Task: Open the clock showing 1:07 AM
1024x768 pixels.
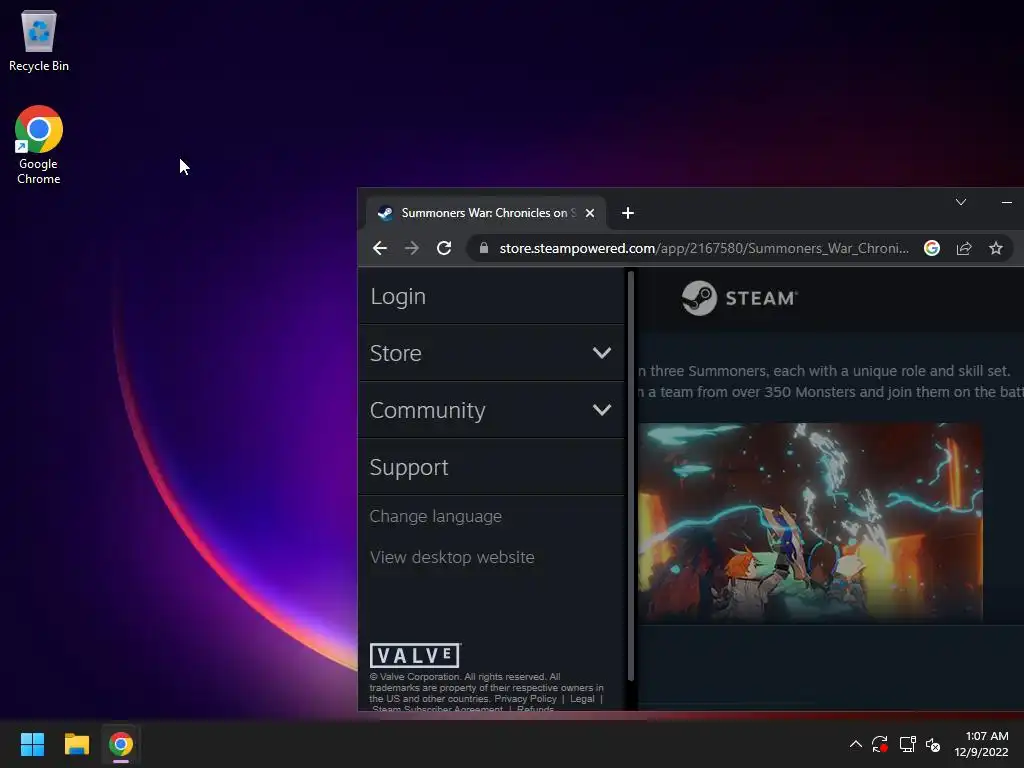Action: pos(981,744)
